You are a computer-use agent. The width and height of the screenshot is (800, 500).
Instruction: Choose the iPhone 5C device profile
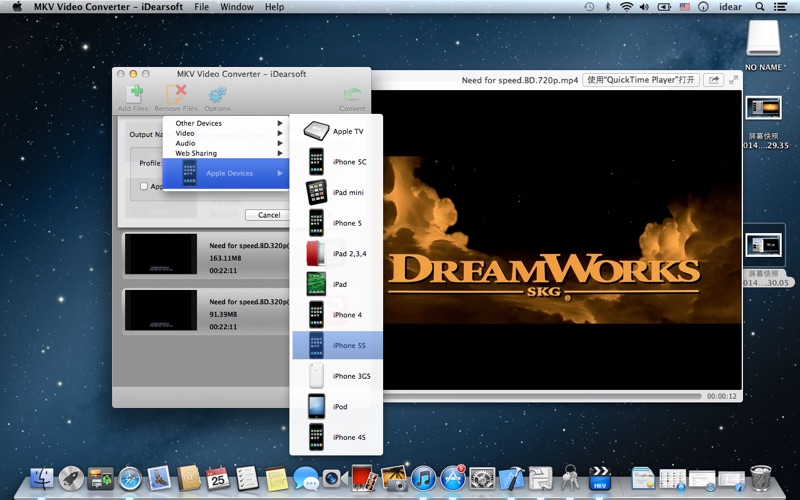click(x=336, y=162)
